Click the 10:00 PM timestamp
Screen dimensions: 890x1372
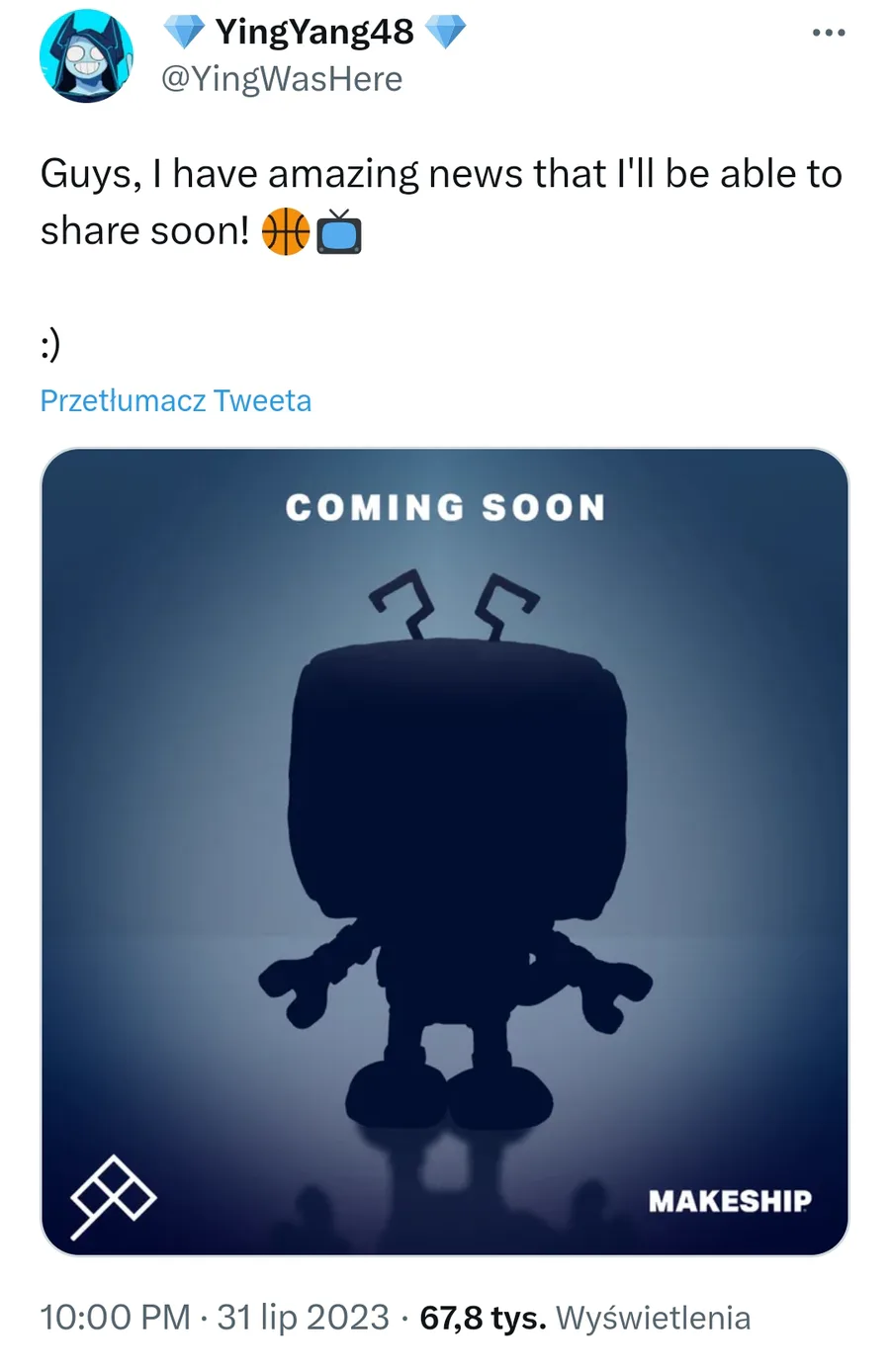pos(115,1318)
